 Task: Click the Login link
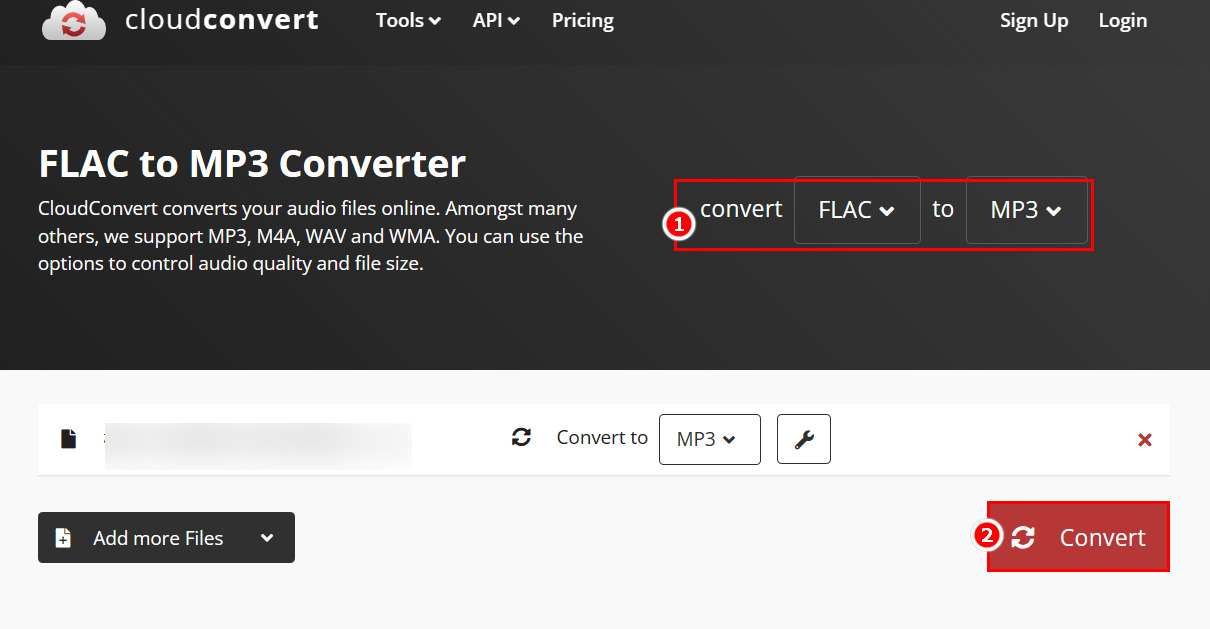coord(1123,20)
